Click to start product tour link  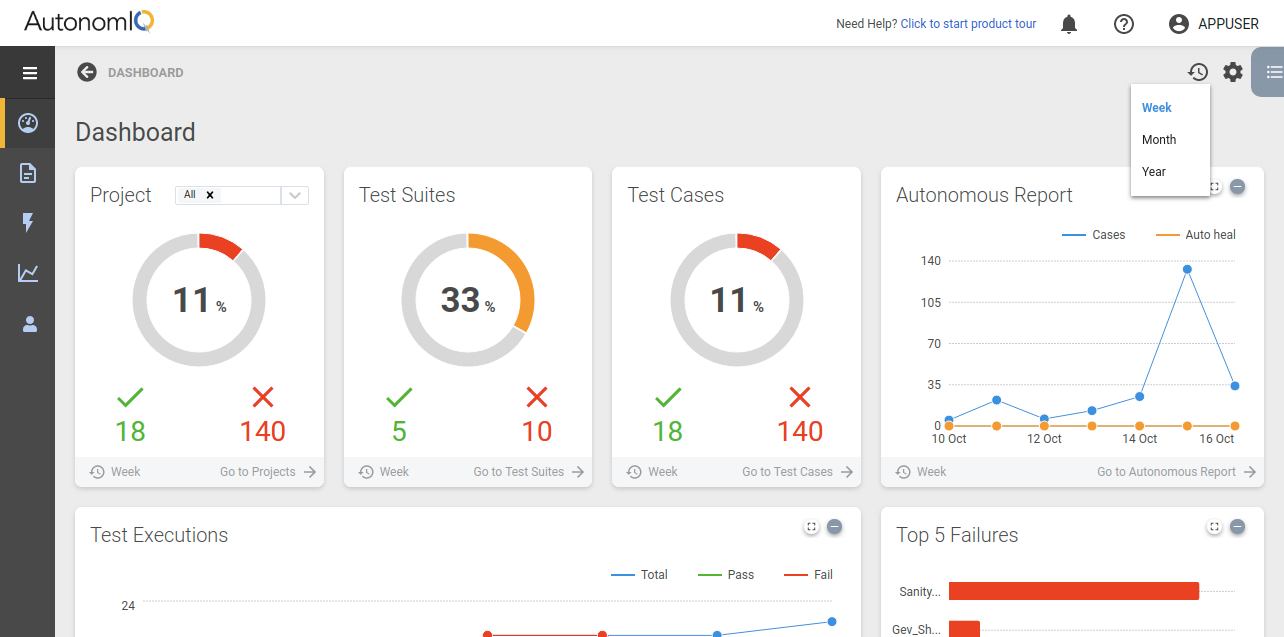(967, 24)
